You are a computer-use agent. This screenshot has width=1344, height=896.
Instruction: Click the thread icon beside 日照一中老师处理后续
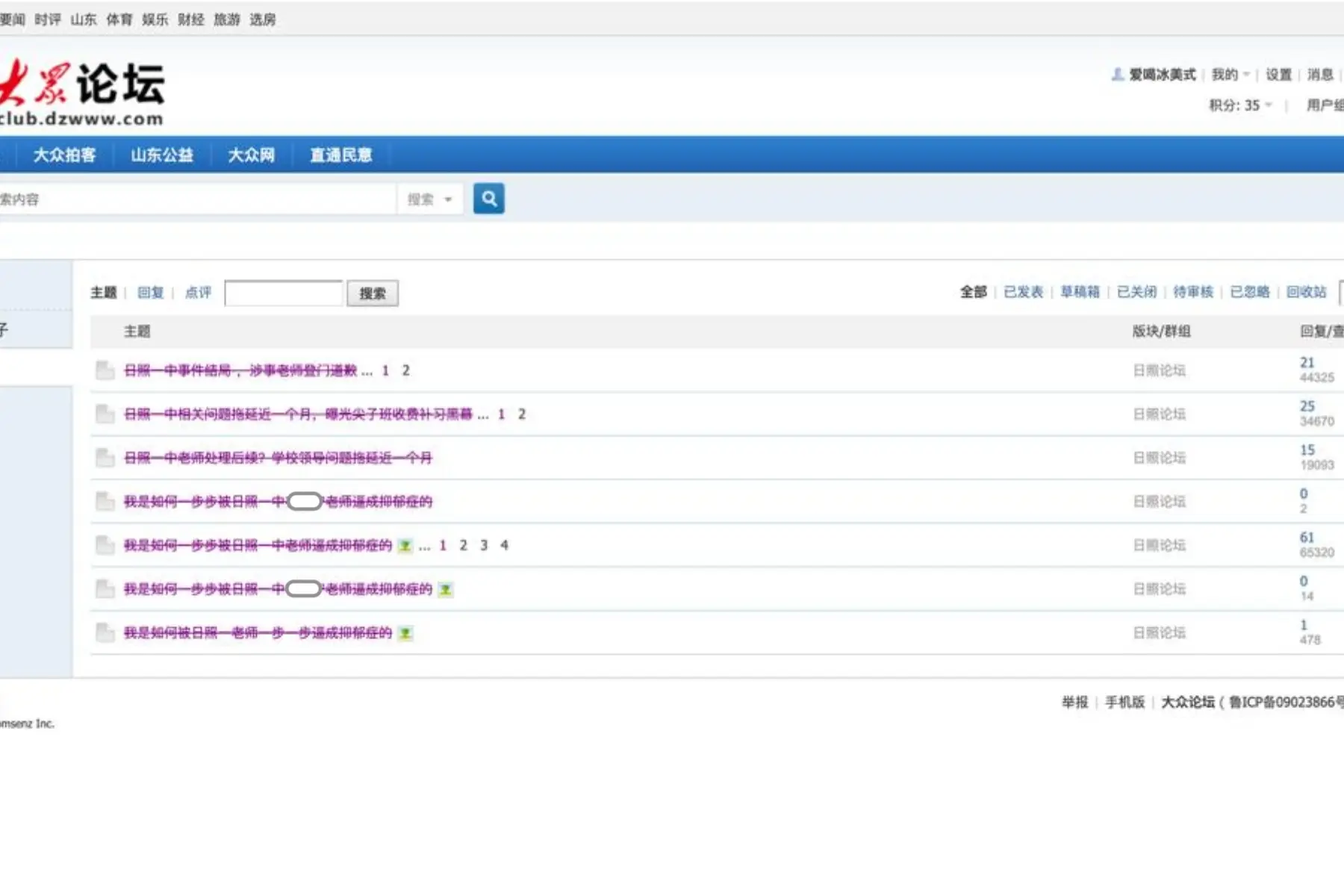(x=105, y=458)
